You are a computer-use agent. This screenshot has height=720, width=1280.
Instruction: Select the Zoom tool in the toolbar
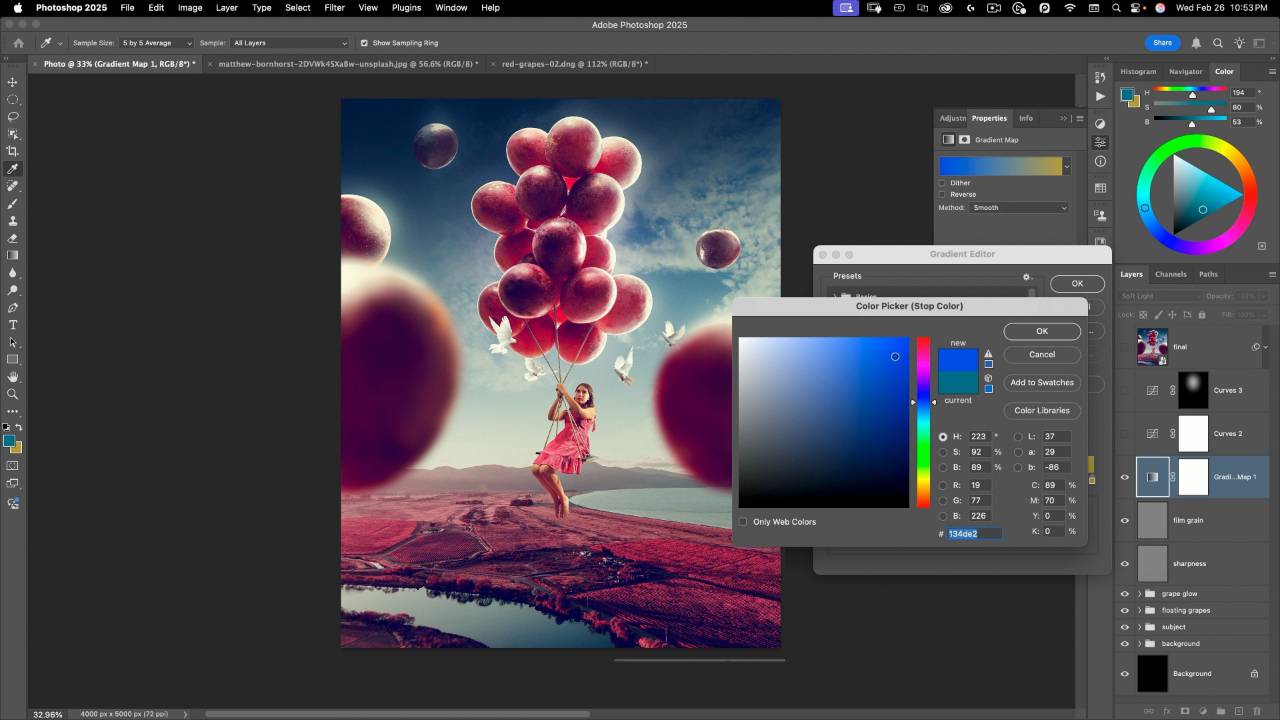[x=13, y=394]
